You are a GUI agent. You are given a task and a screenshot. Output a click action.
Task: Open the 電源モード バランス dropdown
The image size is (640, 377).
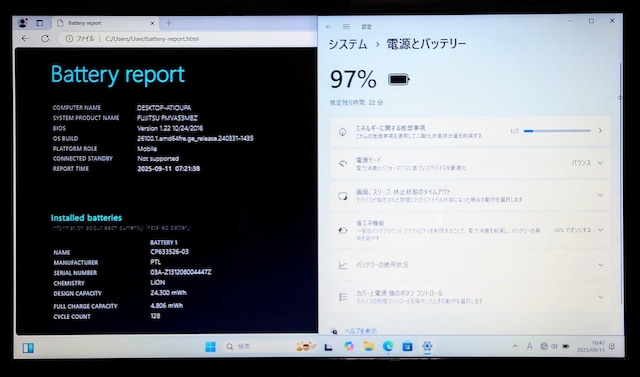coord(587,163)
